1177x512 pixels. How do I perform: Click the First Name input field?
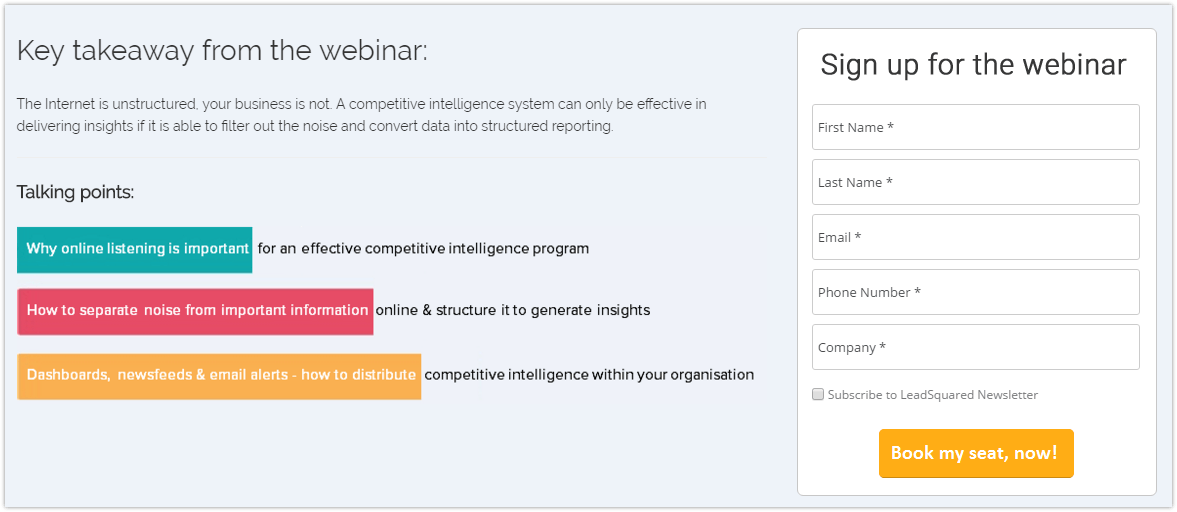coord(975,127)
